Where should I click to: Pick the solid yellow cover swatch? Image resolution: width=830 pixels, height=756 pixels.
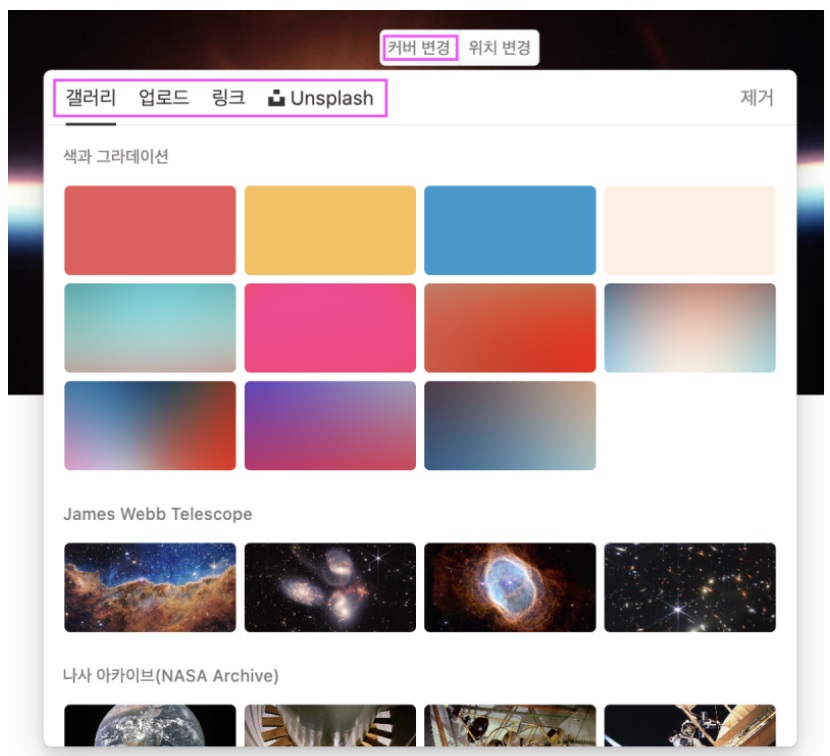pyautogui.click(x=330, y=230)
